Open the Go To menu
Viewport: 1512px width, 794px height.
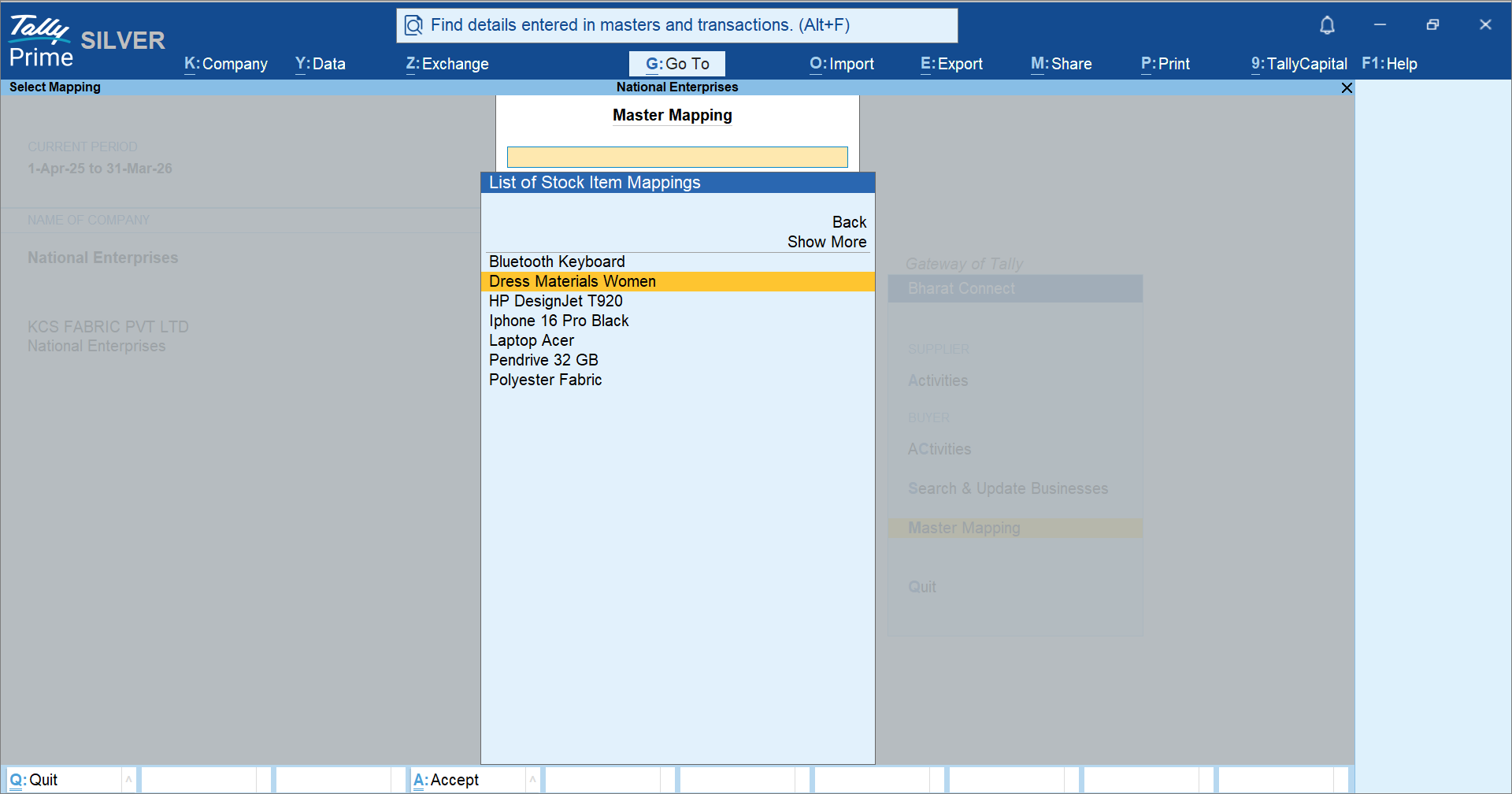click(x=676, y=64)
